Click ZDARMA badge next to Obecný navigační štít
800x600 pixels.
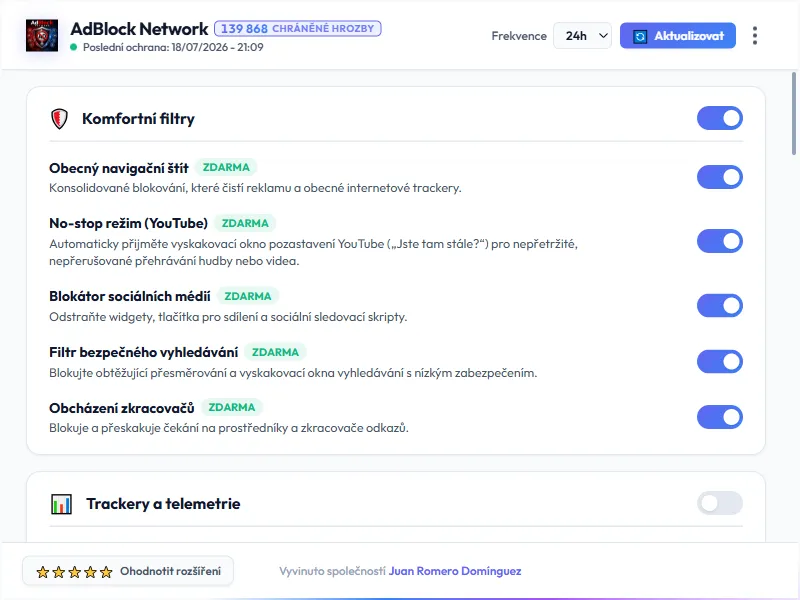click(226, 167)
